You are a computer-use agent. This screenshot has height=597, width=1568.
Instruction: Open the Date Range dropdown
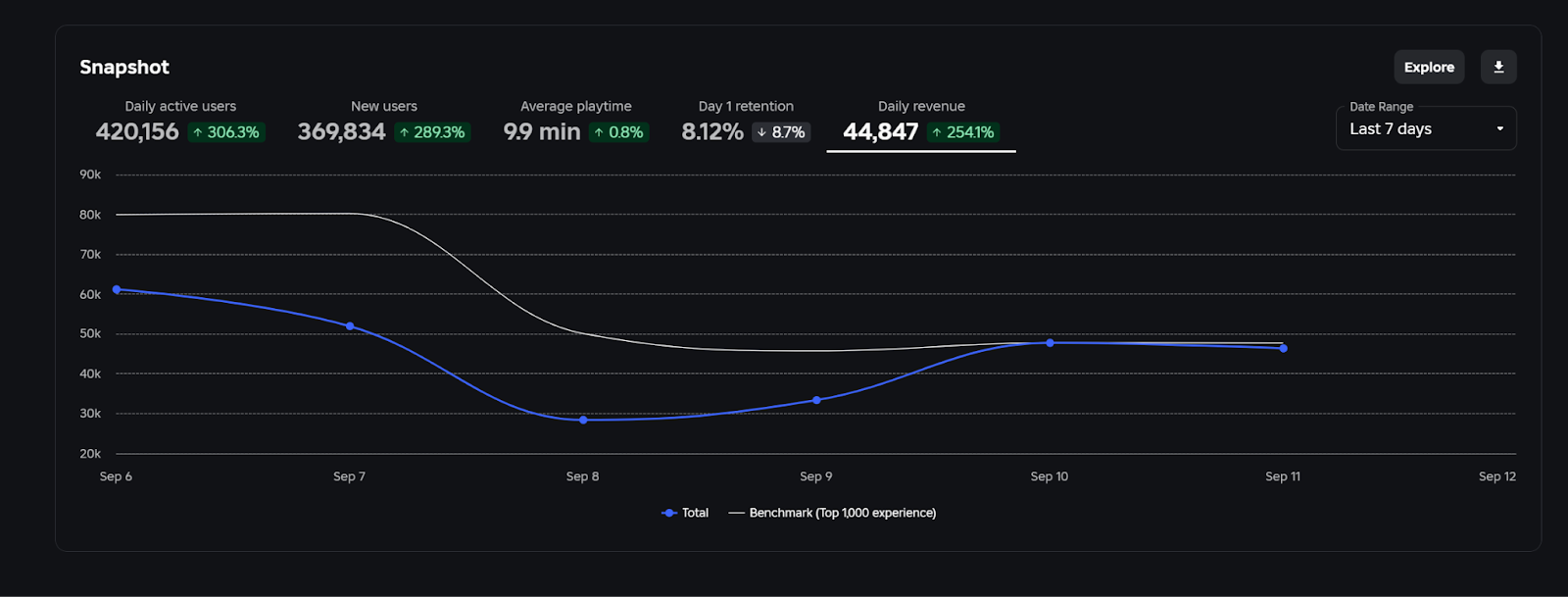[1425, 128]
